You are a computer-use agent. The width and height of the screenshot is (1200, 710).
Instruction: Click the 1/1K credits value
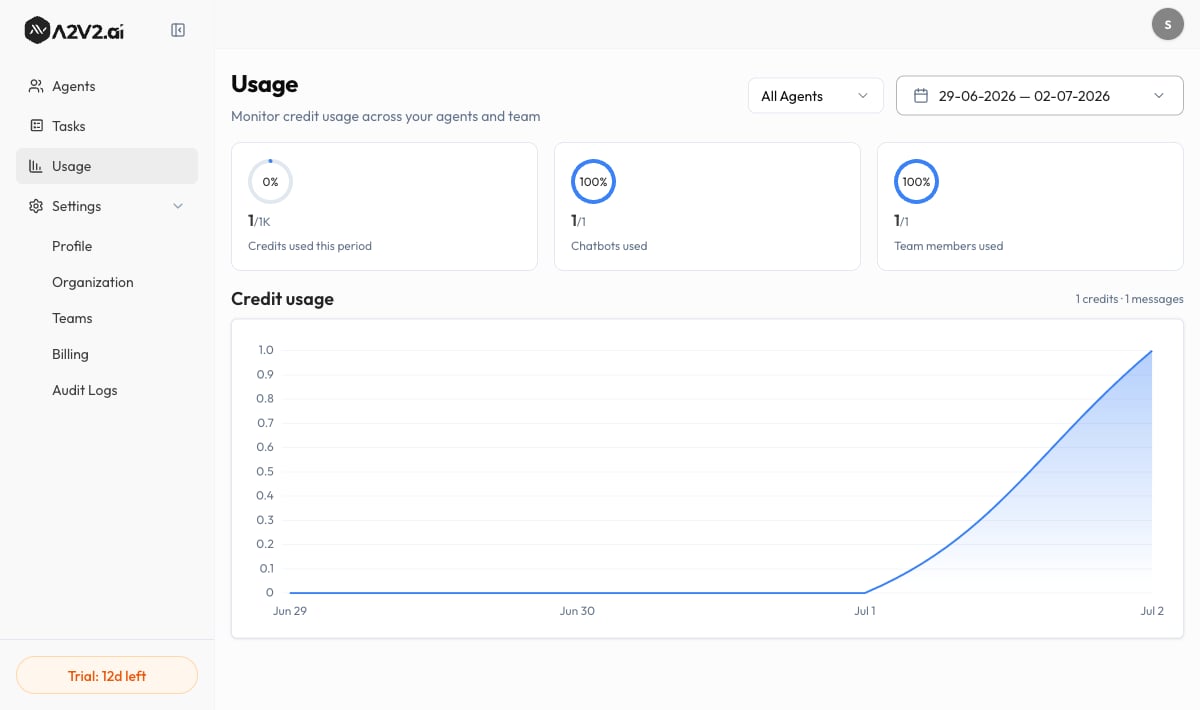click(x=259, y=221)
